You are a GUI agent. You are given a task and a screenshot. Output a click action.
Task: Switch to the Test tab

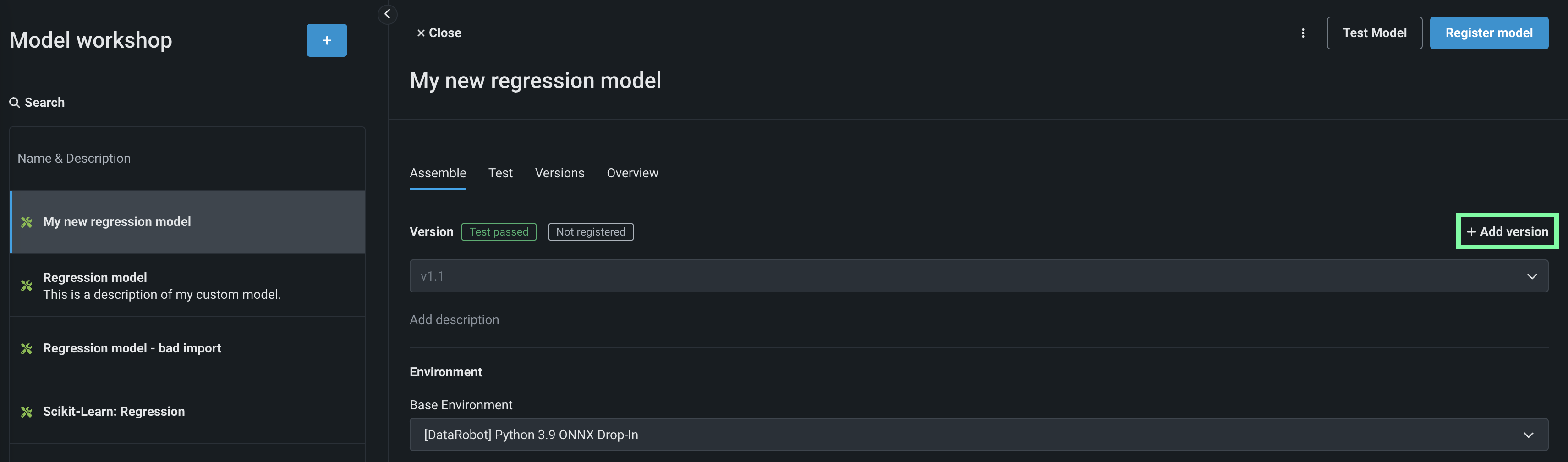(500, 173)
